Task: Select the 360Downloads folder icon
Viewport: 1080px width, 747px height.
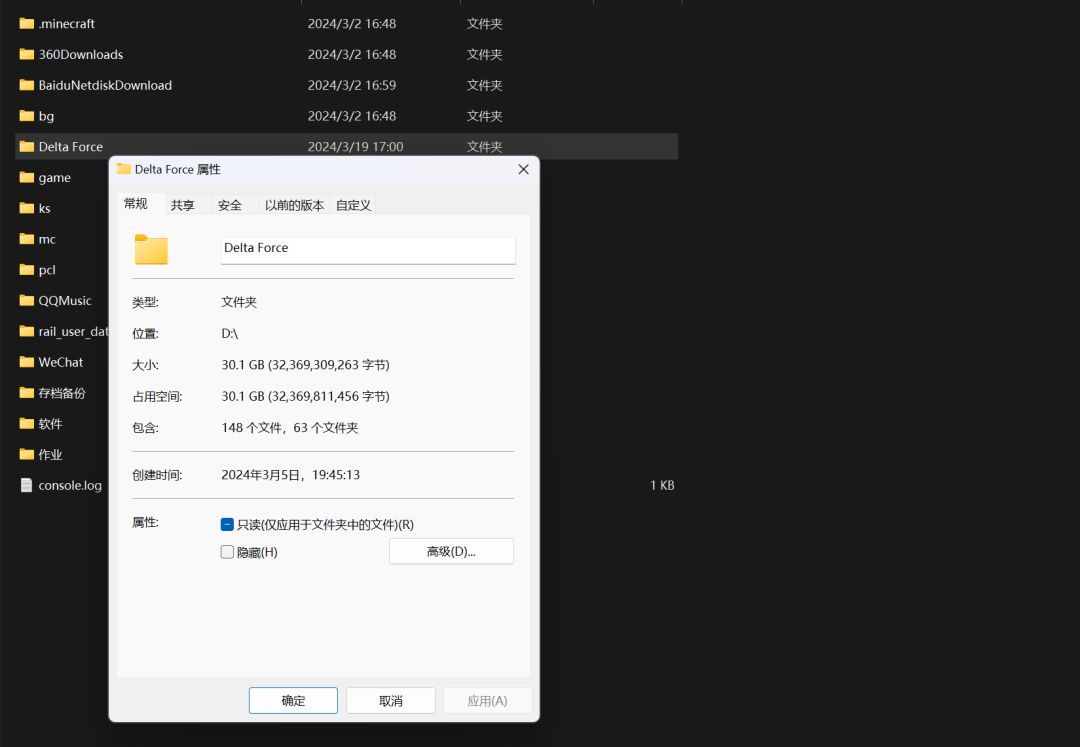Action: 27,54
